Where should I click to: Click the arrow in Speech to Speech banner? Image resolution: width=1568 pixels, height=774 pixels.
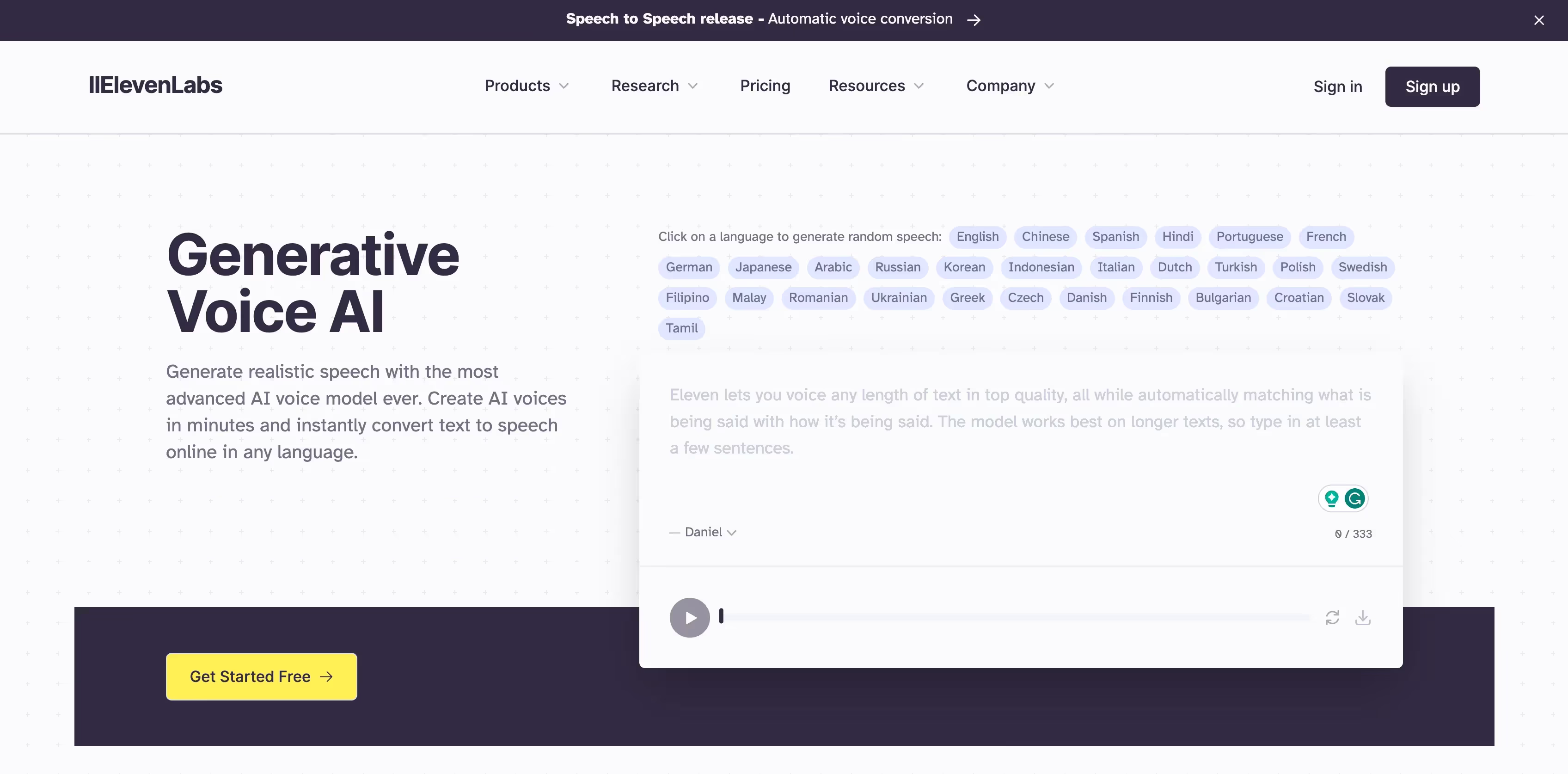pos(974,20)
